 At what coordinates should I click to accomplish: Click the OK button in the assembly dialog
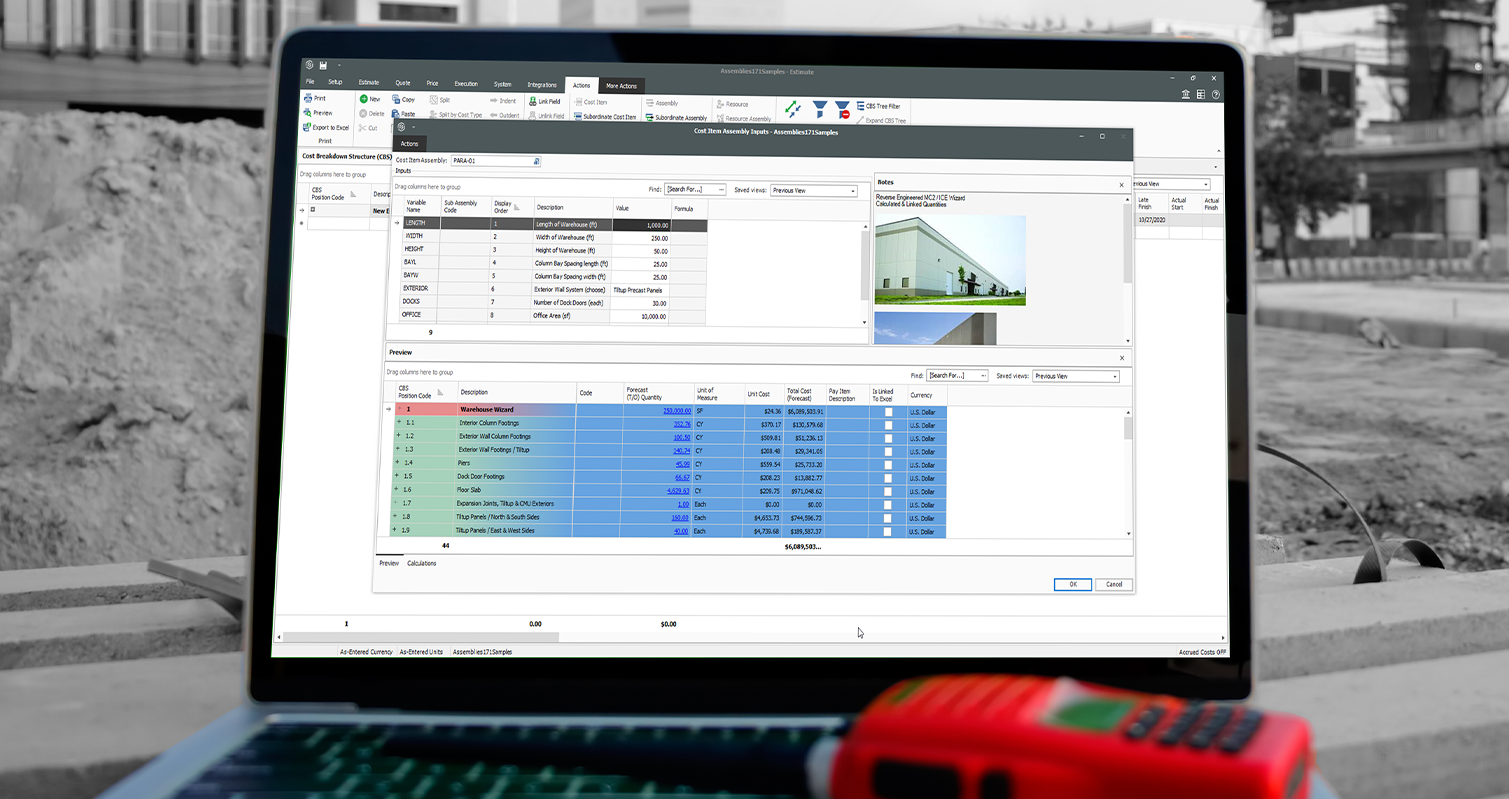pos(1072,584)
